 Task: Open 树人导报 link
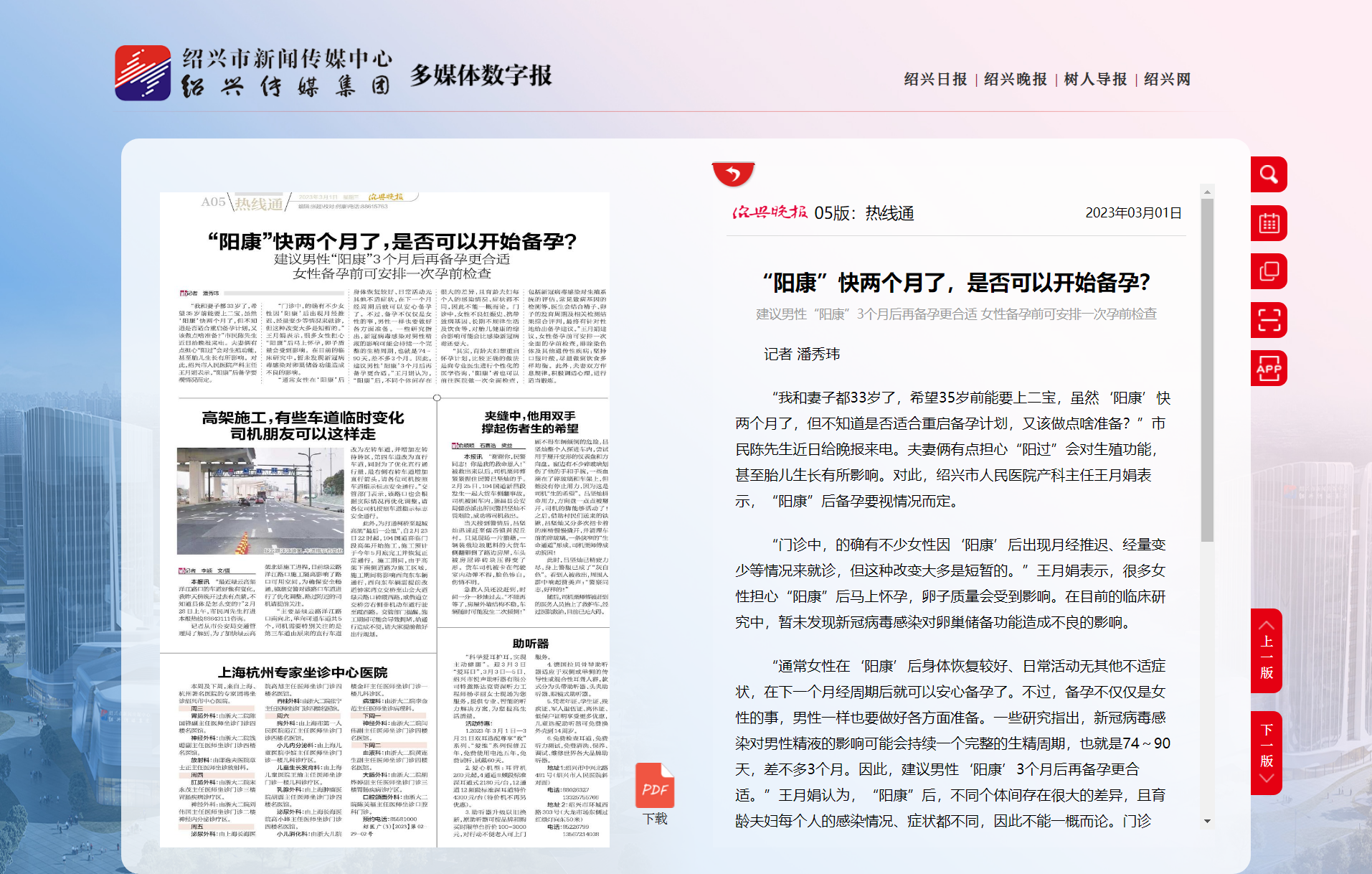(x=1095, y=79)
